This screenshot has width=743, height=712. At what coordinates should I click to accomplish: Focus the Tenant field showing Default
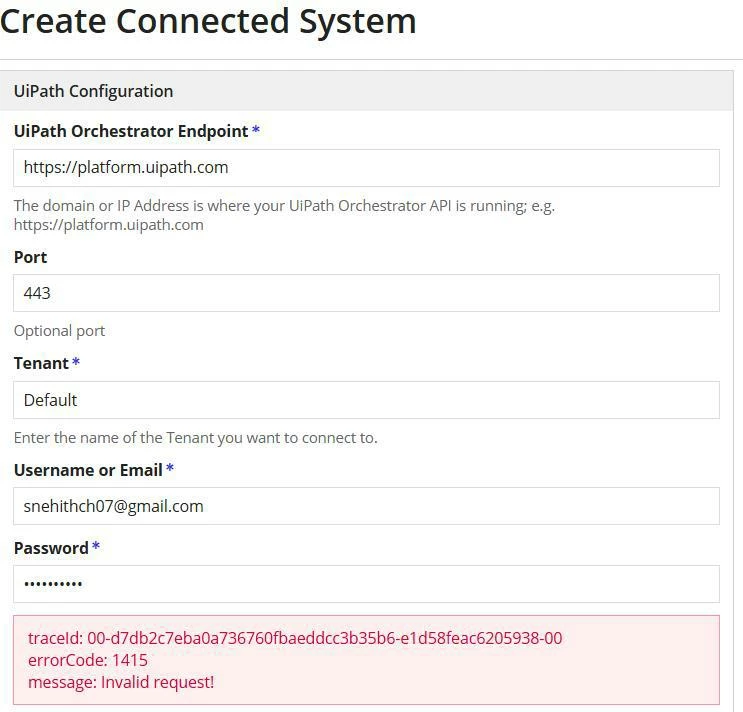pyautogui.click(x=366, y=400)
